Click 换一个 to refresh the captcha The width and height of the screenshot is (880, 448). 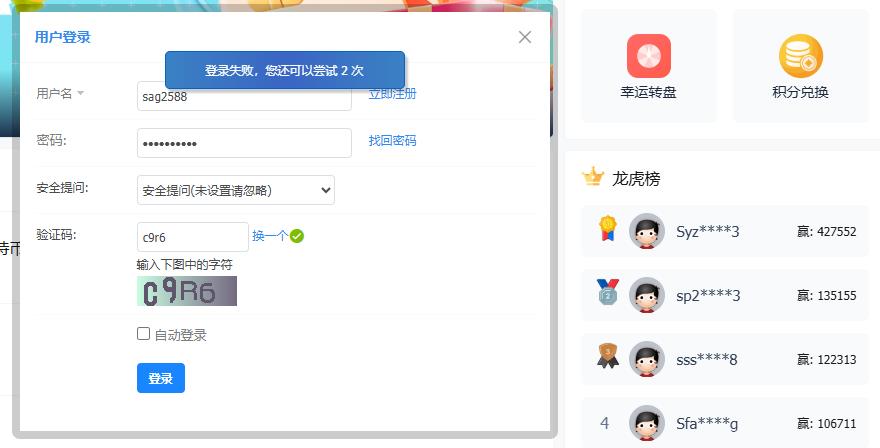269,236
